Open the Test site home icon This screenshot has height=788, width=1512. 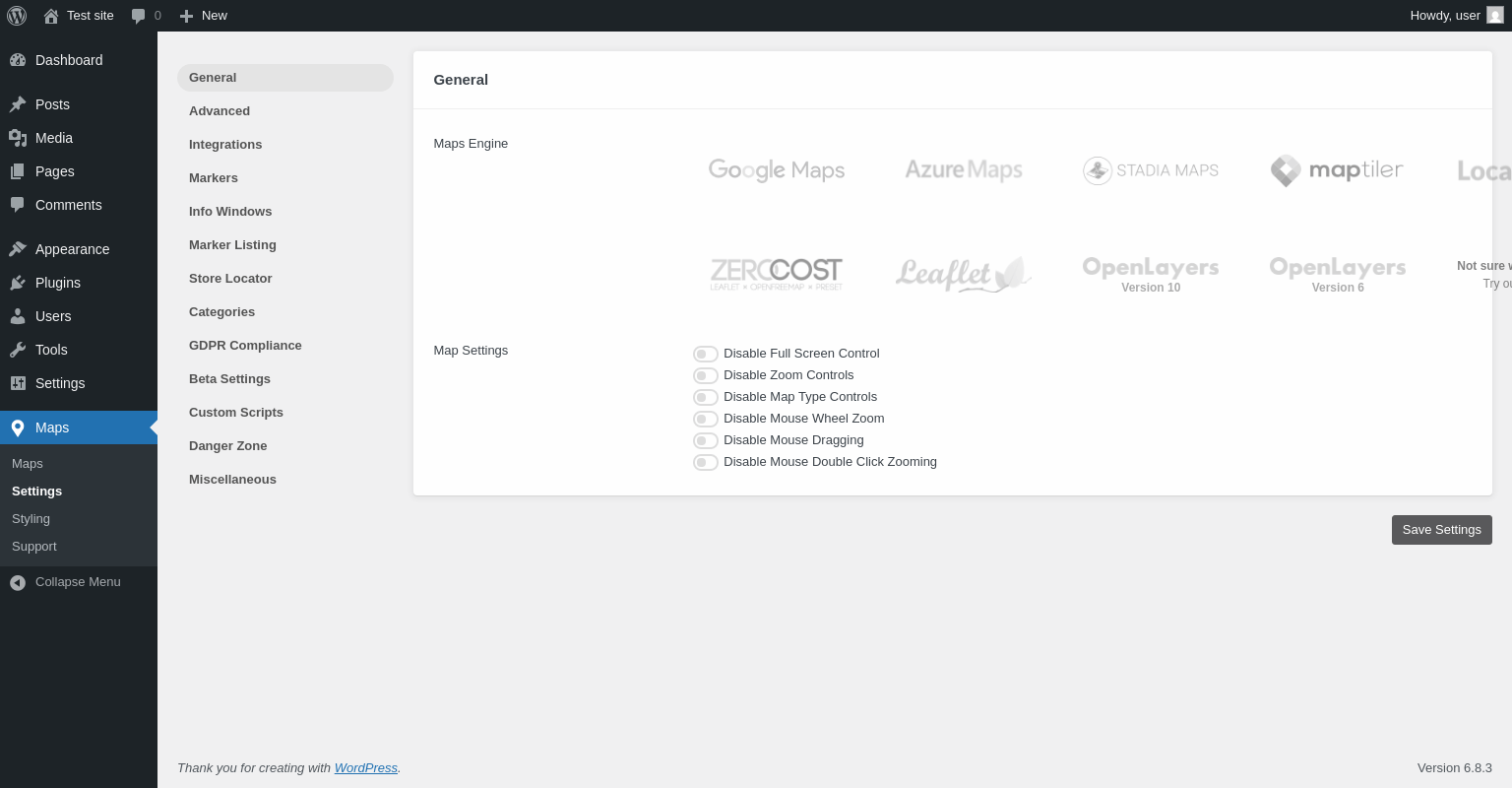51,16
